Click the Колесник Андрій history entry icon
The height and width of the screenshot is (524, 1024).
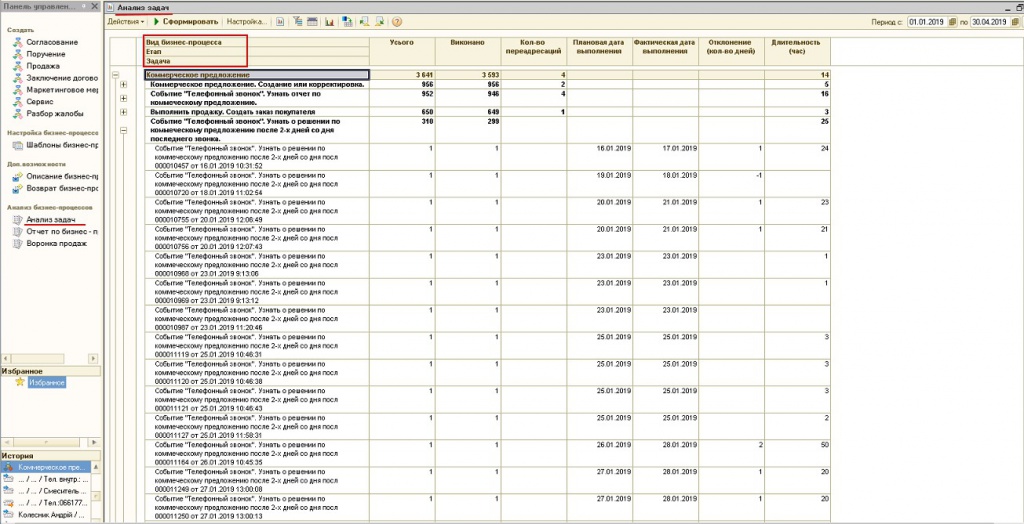8,515
